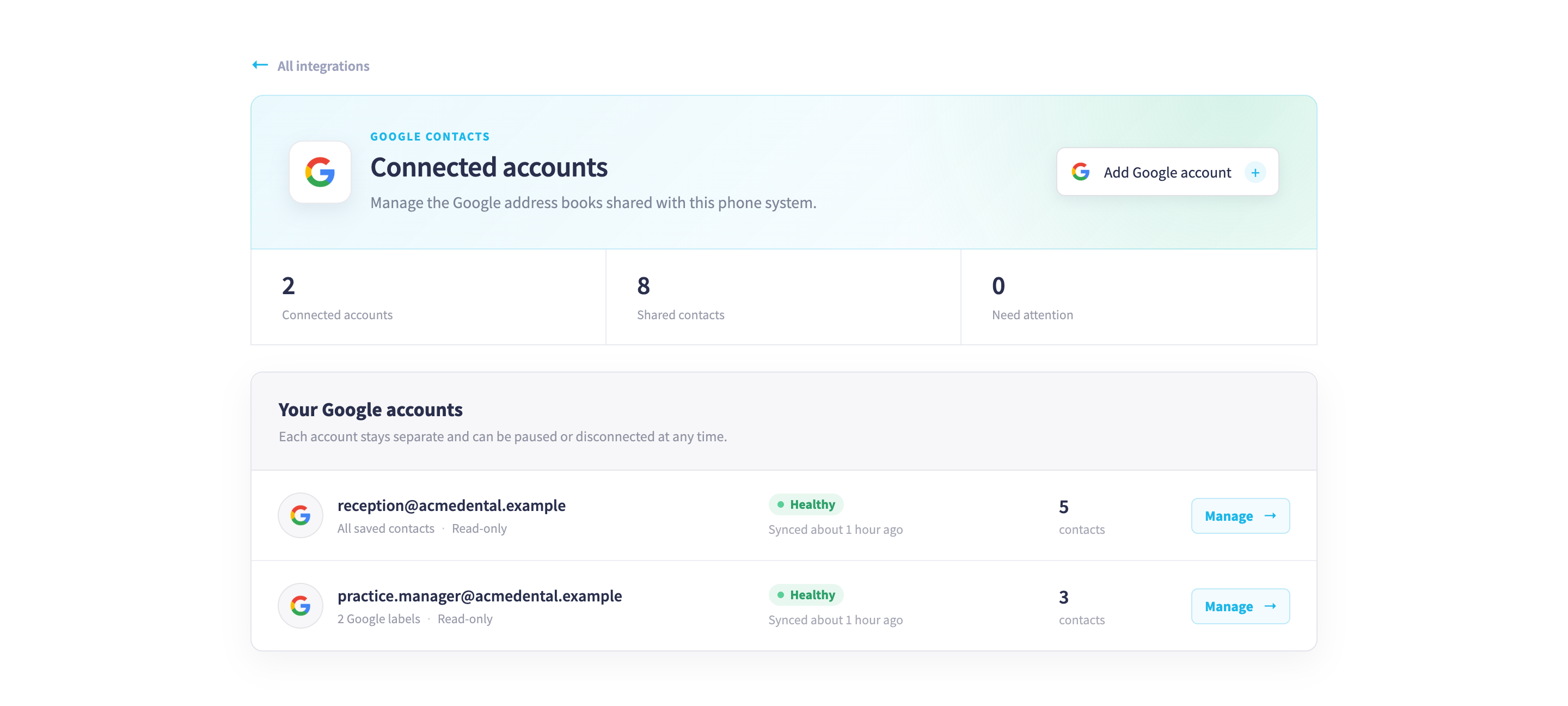Click the large Google logo in header

(320, 172)
